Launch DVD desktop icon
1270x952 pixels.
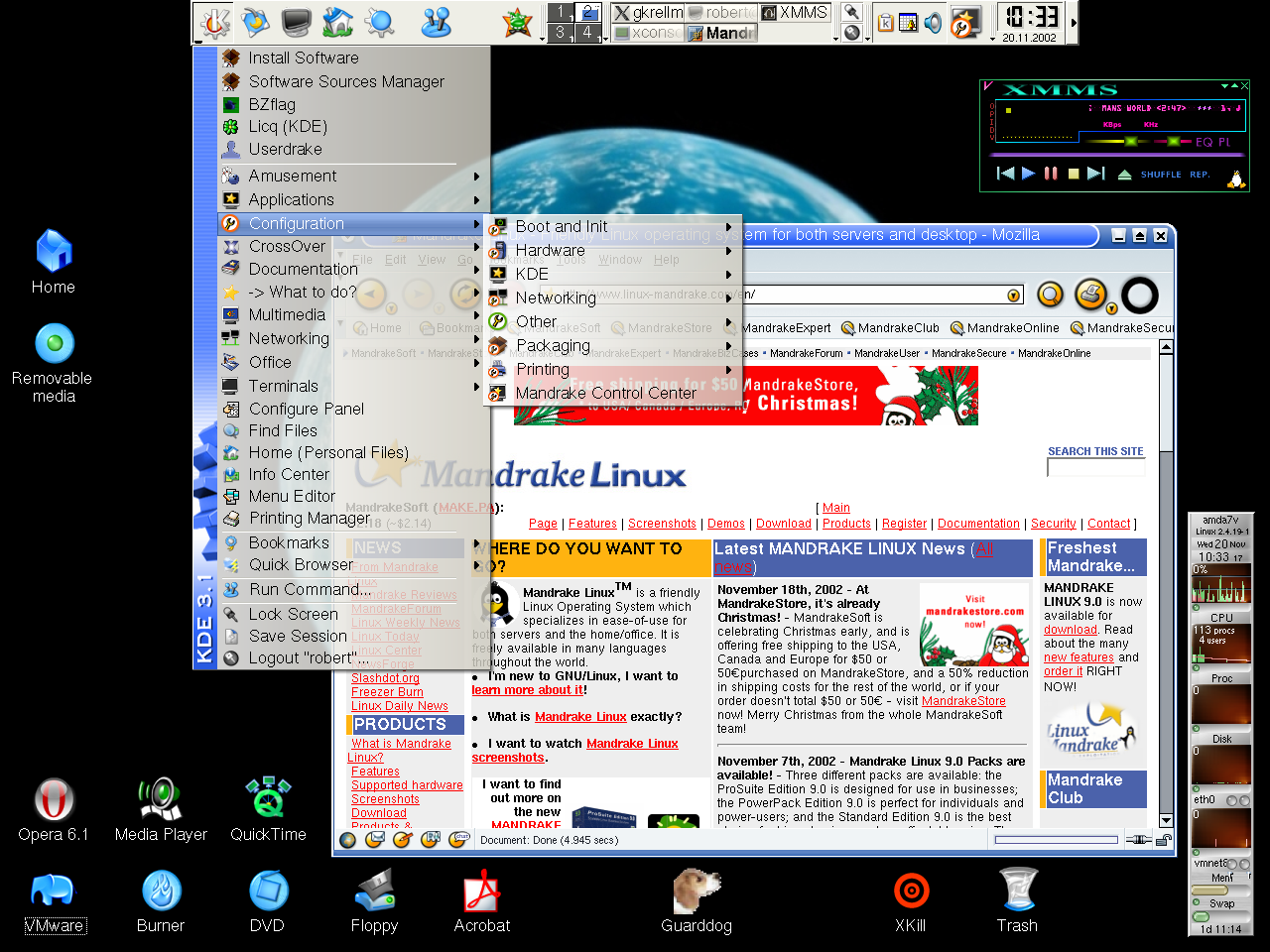point(267,902)
